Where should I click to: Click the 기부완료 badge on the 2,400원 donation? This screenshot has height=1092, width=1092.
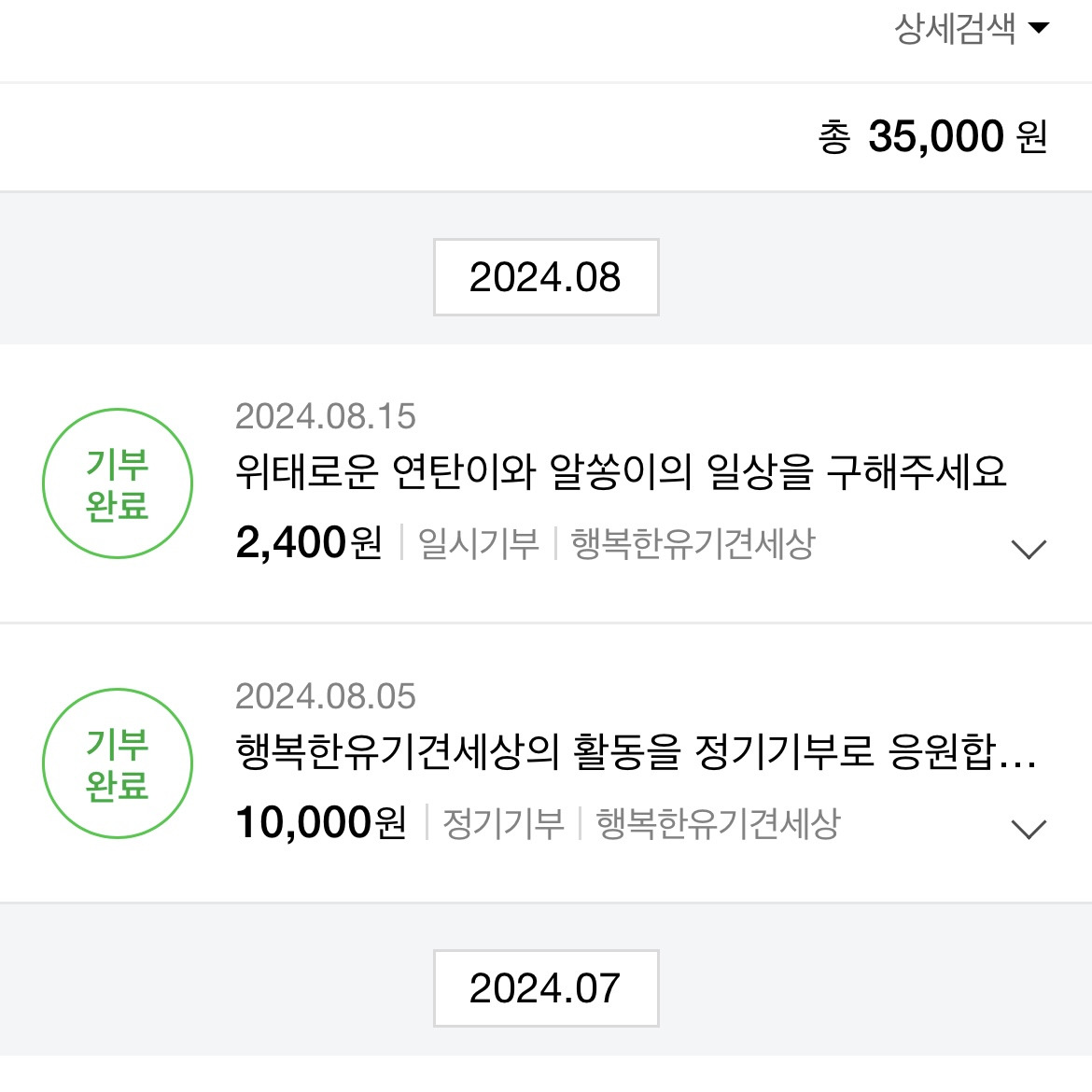tap(116, 485)
